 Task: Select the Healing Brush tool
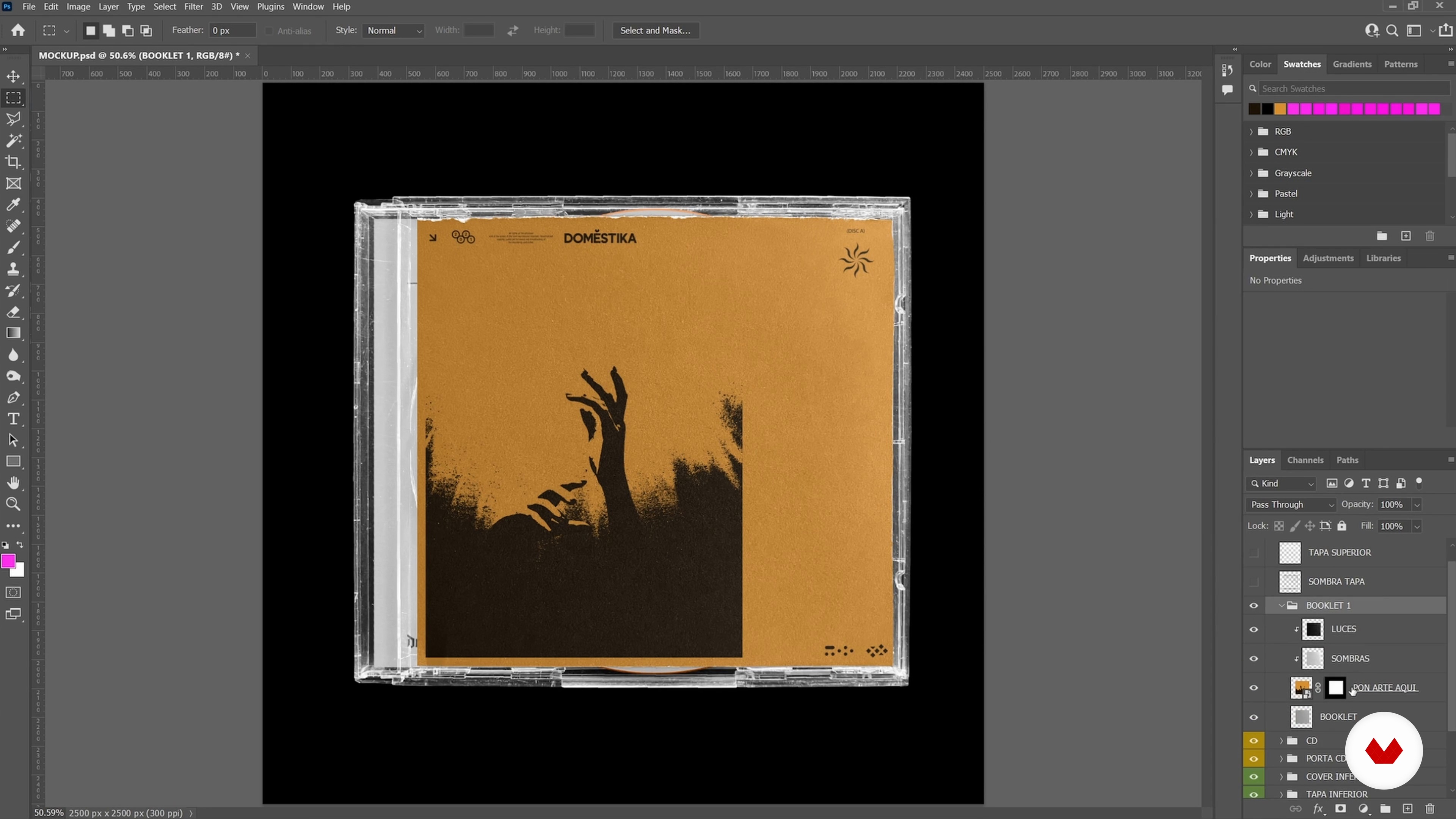coord(14,226)
